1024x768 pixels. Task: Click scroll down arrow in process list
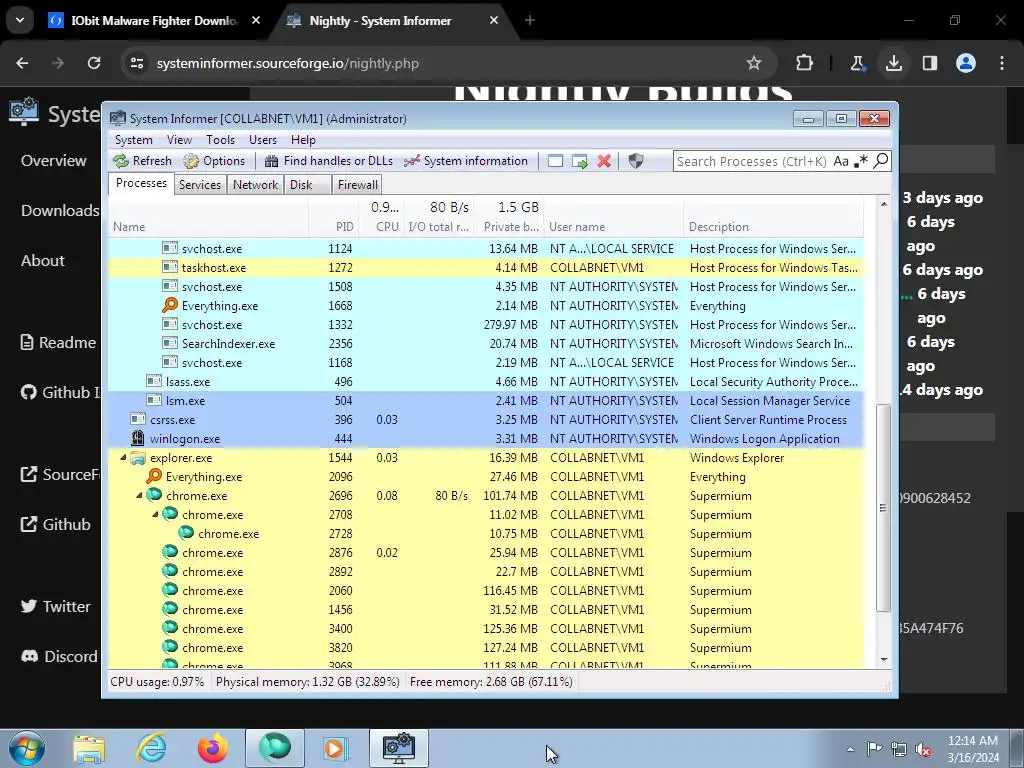[884, 660]
